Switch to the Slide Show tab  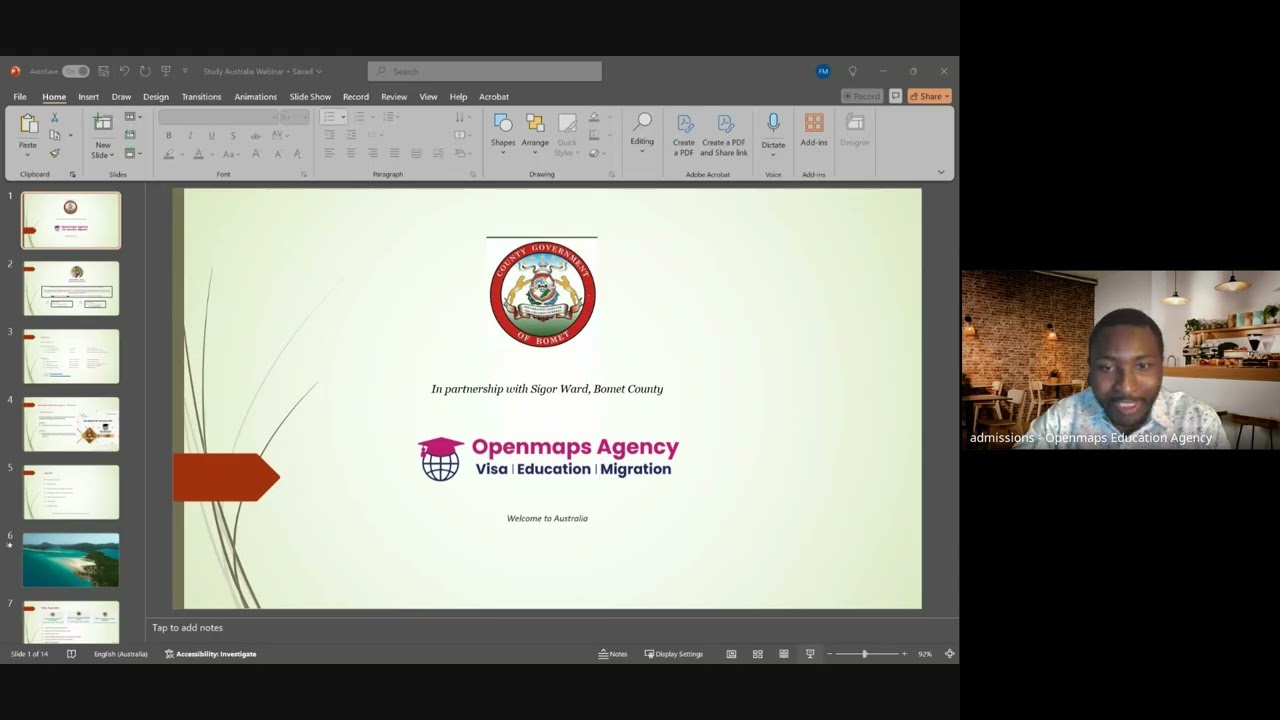coord(310,97)
